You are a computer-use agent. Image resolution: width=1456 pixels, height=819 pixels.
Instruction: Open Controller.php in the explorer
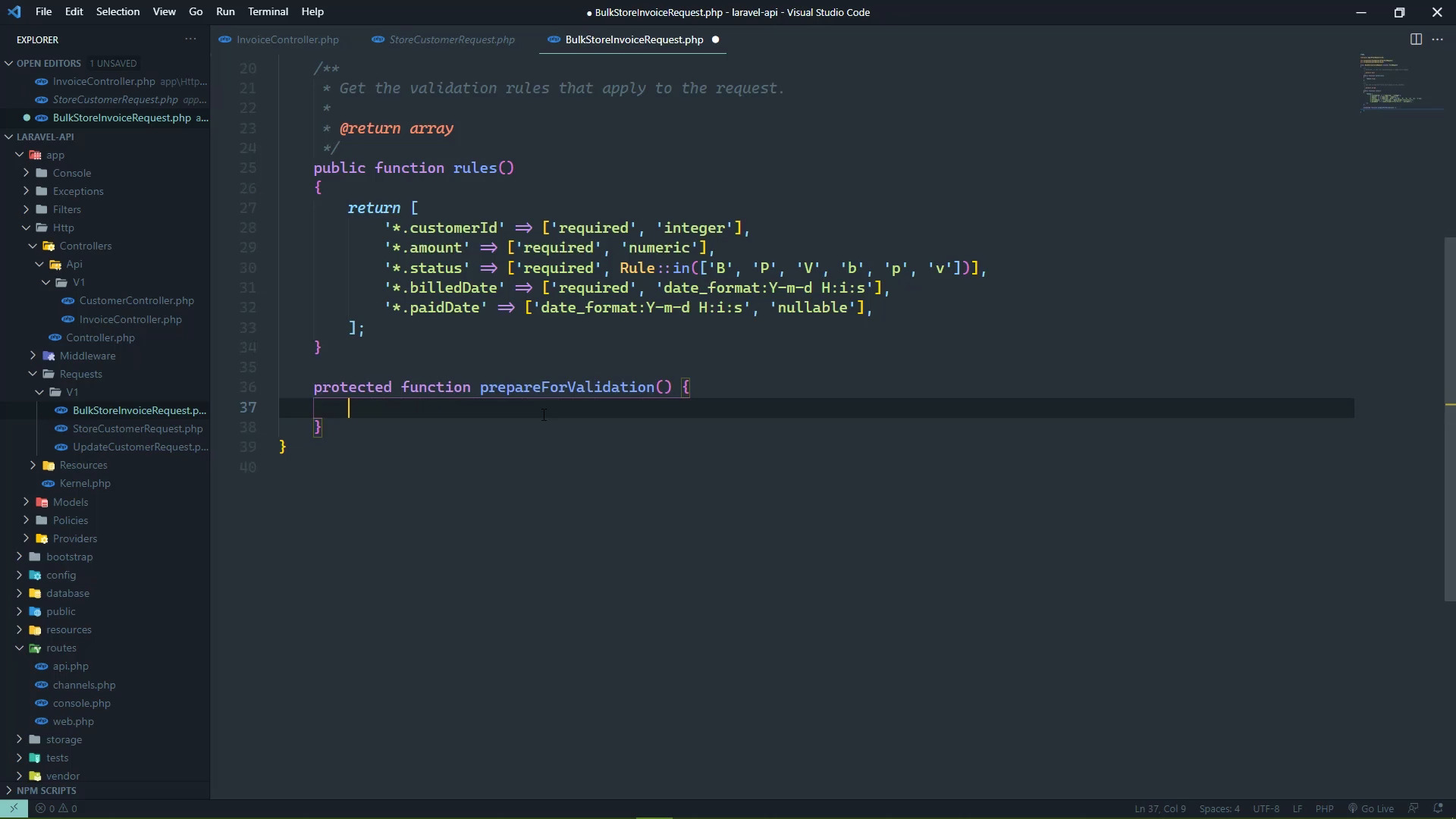click(x=100, y=337)
